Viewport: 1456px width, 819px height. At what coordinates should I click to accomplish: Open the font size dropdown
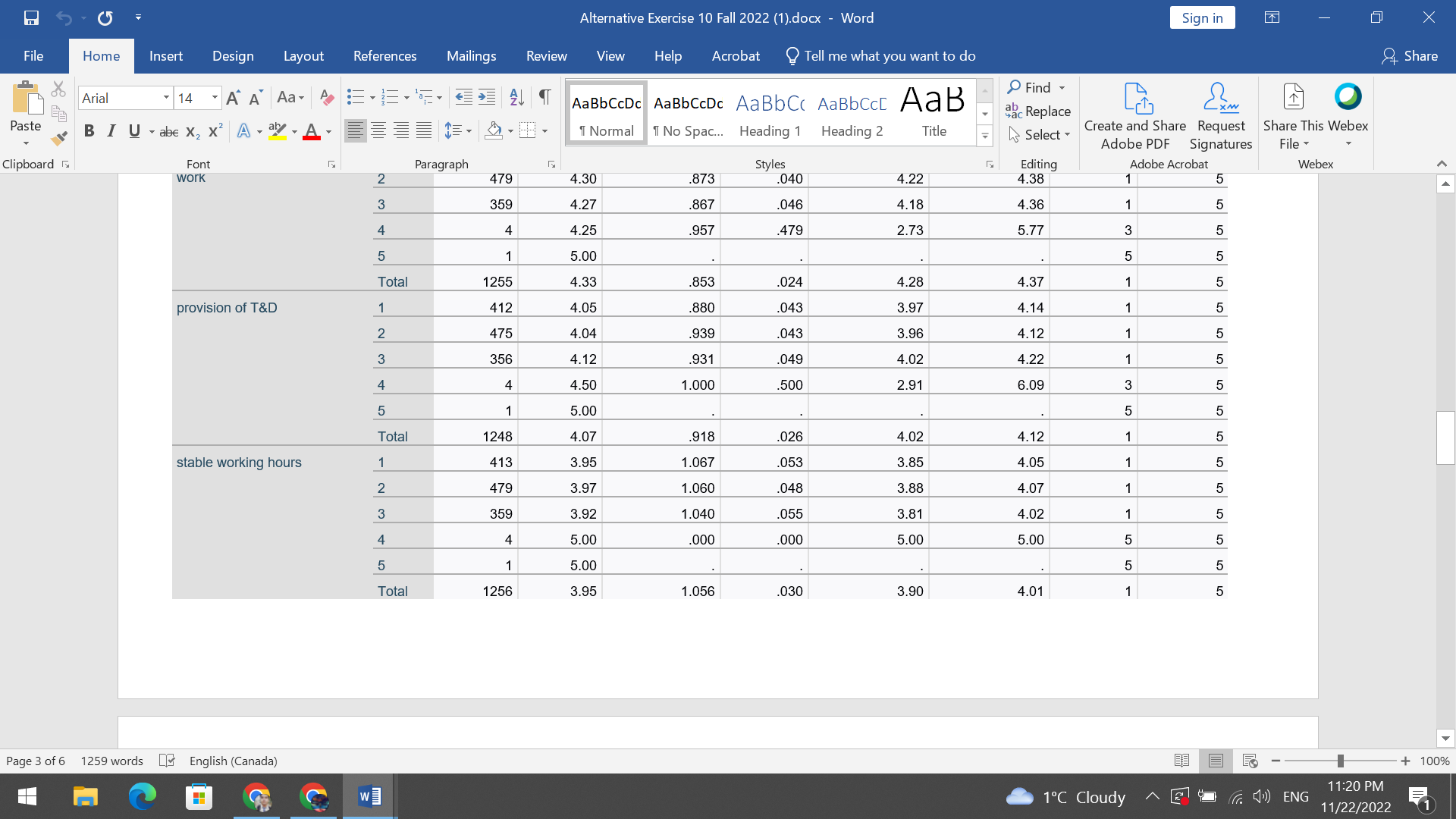point(215,98)
